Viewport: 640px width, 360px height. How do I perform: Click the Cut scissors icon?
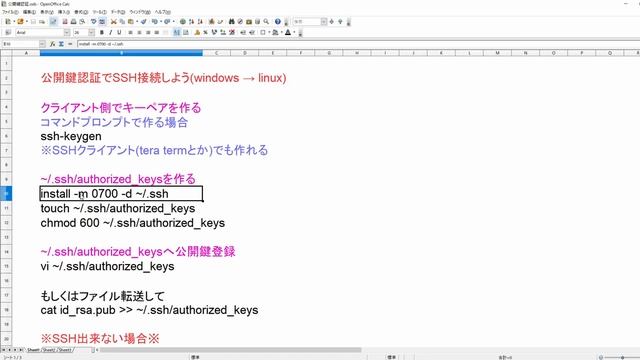point(114,22)
